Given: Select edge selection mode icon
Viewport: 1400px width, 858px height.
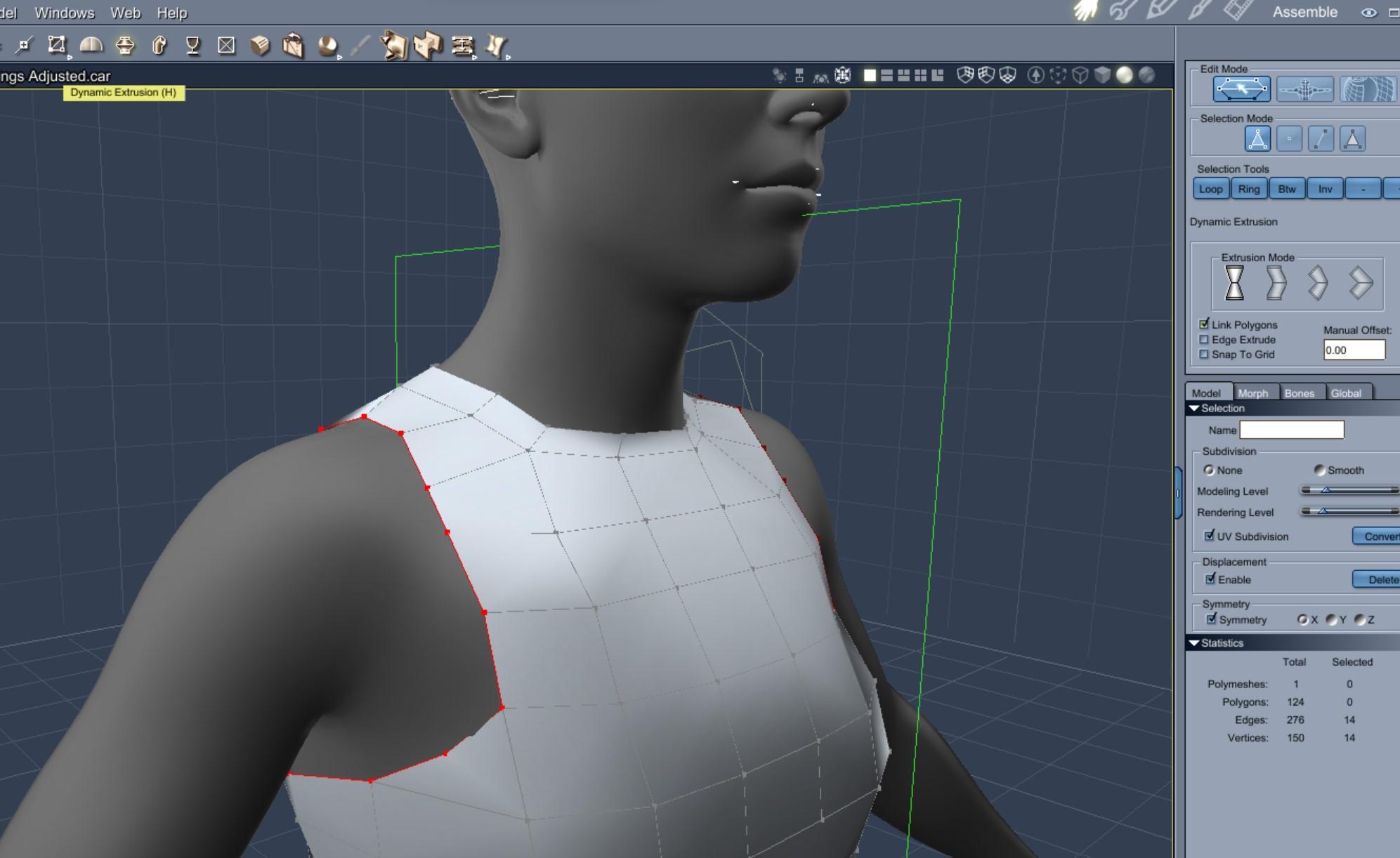Looking at the screenshot, I should point(1321,139).
